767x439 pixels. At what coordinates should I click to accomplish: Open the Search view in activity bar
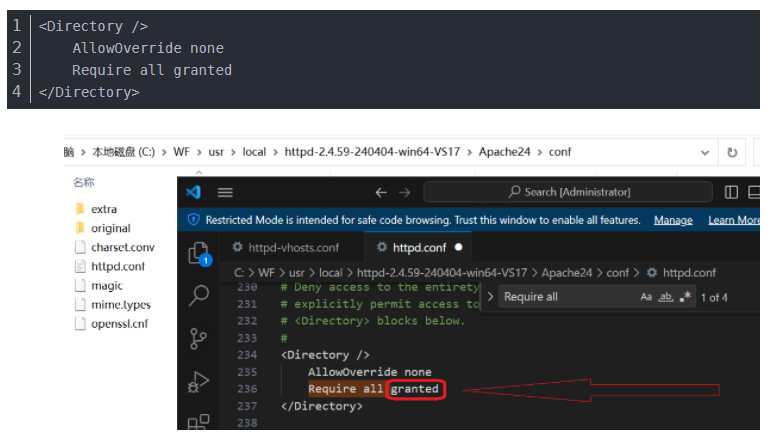[199, 295]
